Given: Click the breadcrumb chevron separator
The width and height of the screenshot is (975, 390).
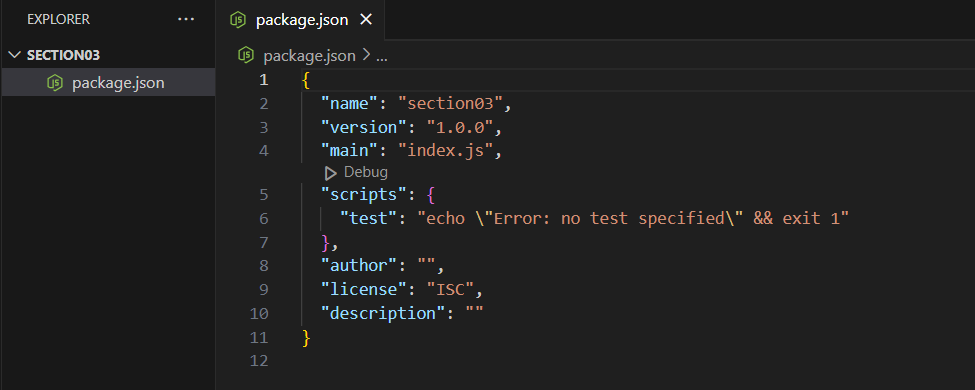Looking at the screenshot, I should click(x=366, y=56).
